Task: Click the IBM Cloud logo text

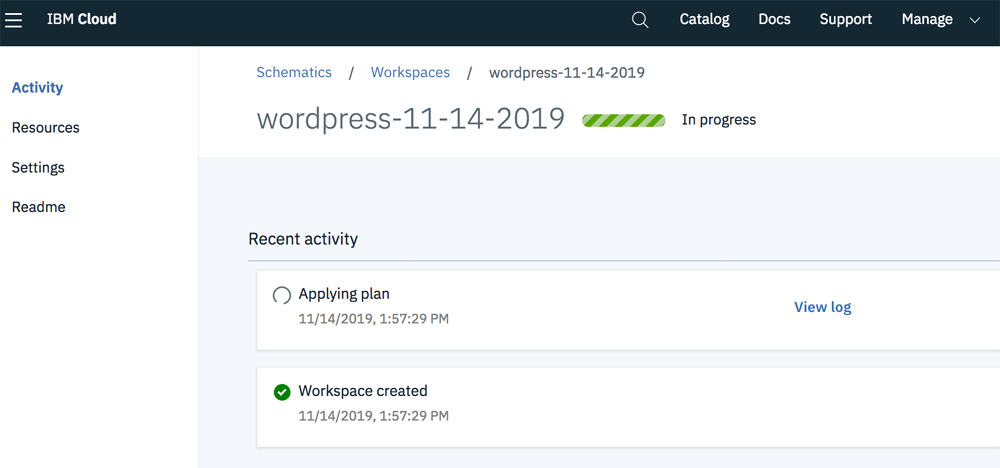Action: (x=82, y=20)
